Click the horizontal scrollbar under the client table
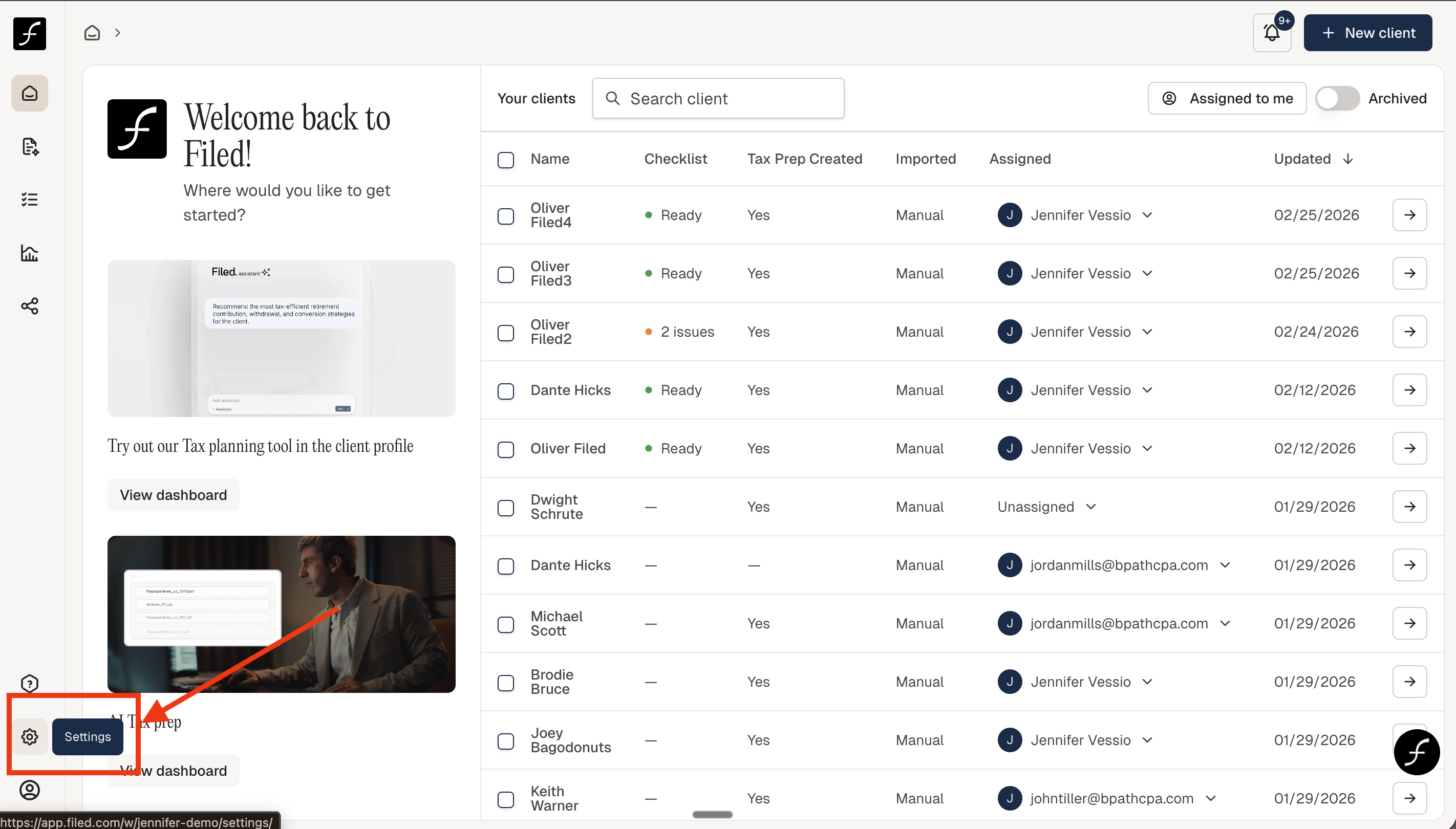Screen dimensions: 1456x829 click(712, 815)
